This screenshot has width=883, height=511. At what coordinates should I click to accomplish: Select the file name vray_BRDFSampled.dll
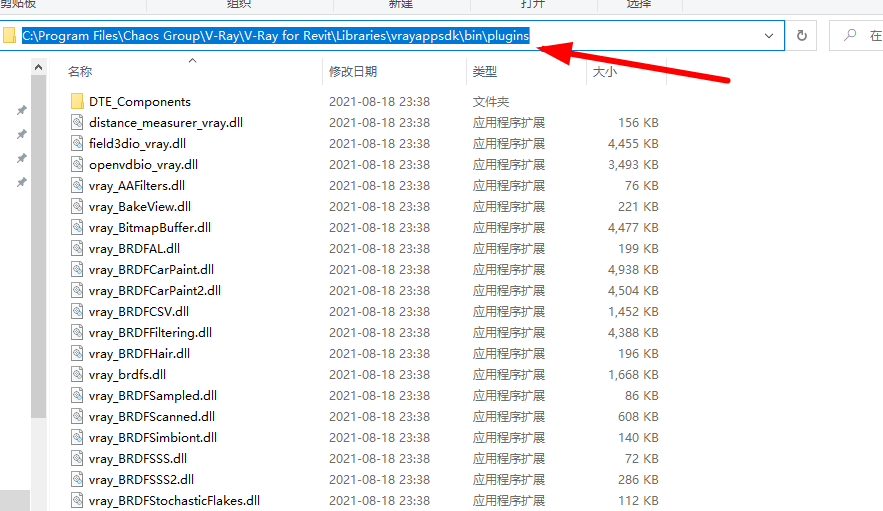(x=153, y=396)
